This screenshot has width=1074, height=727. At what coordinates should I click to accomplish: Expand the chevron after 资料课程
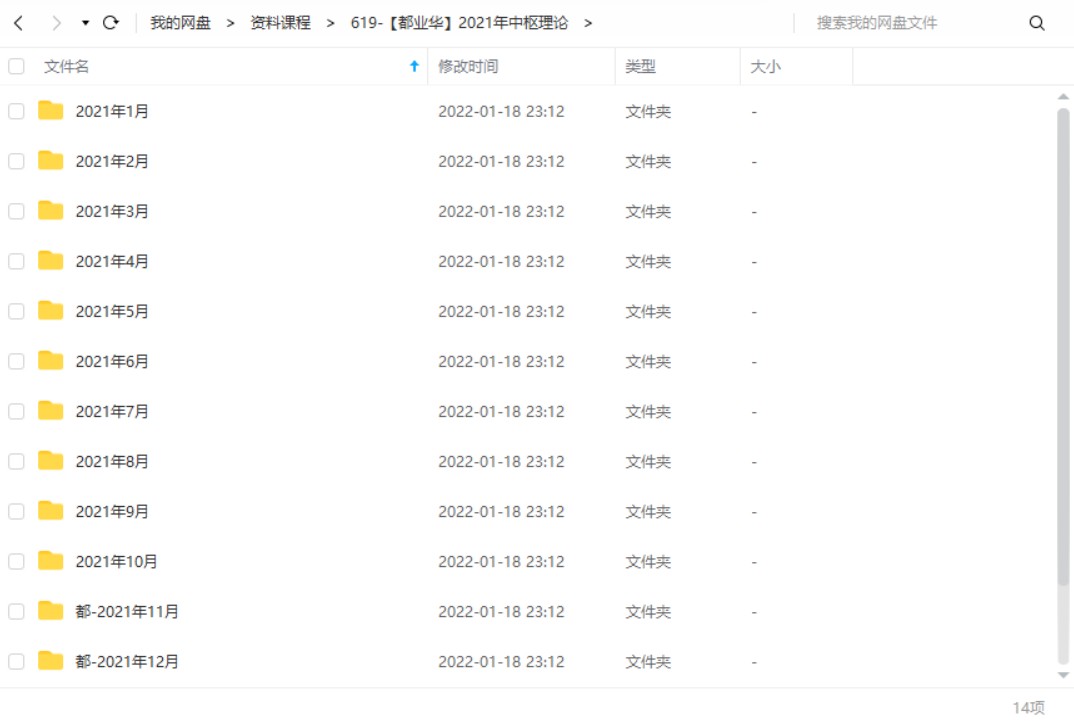pyautogui.click(x=331, y=23)
